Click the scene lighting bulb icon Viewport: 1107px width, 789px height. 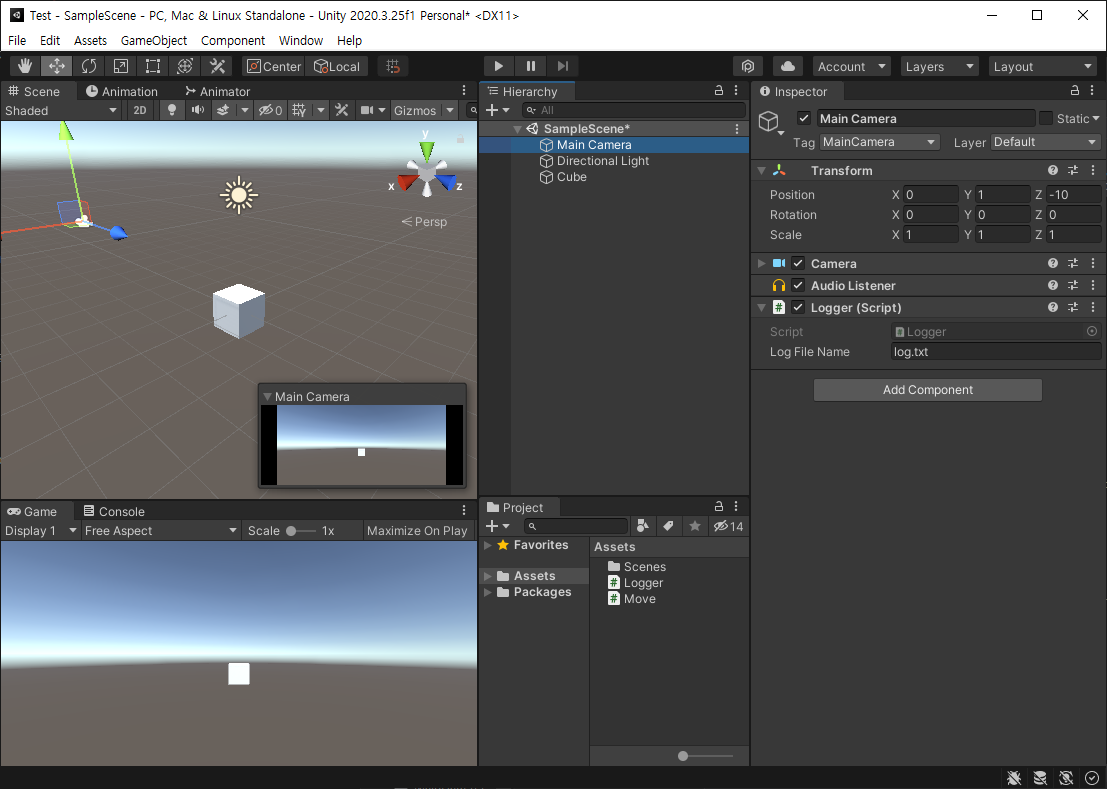[172, 110]
